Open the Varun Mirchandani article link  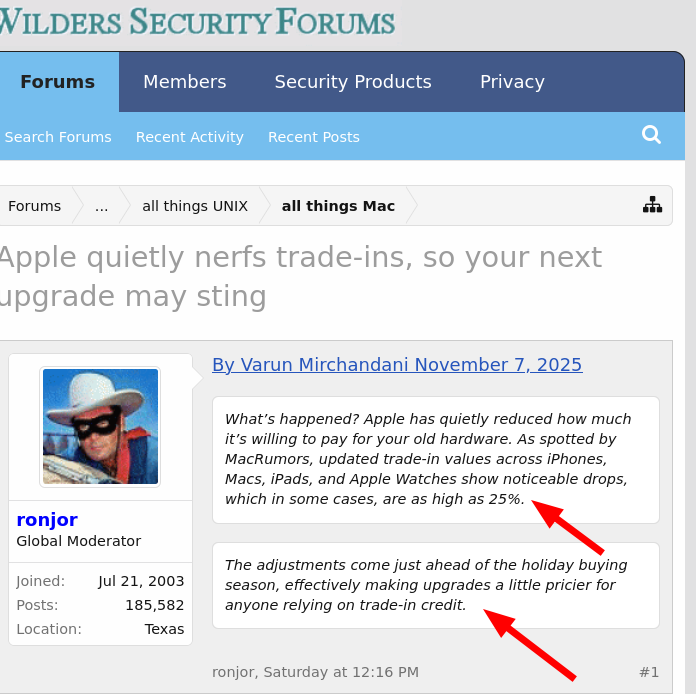[397, 365]
